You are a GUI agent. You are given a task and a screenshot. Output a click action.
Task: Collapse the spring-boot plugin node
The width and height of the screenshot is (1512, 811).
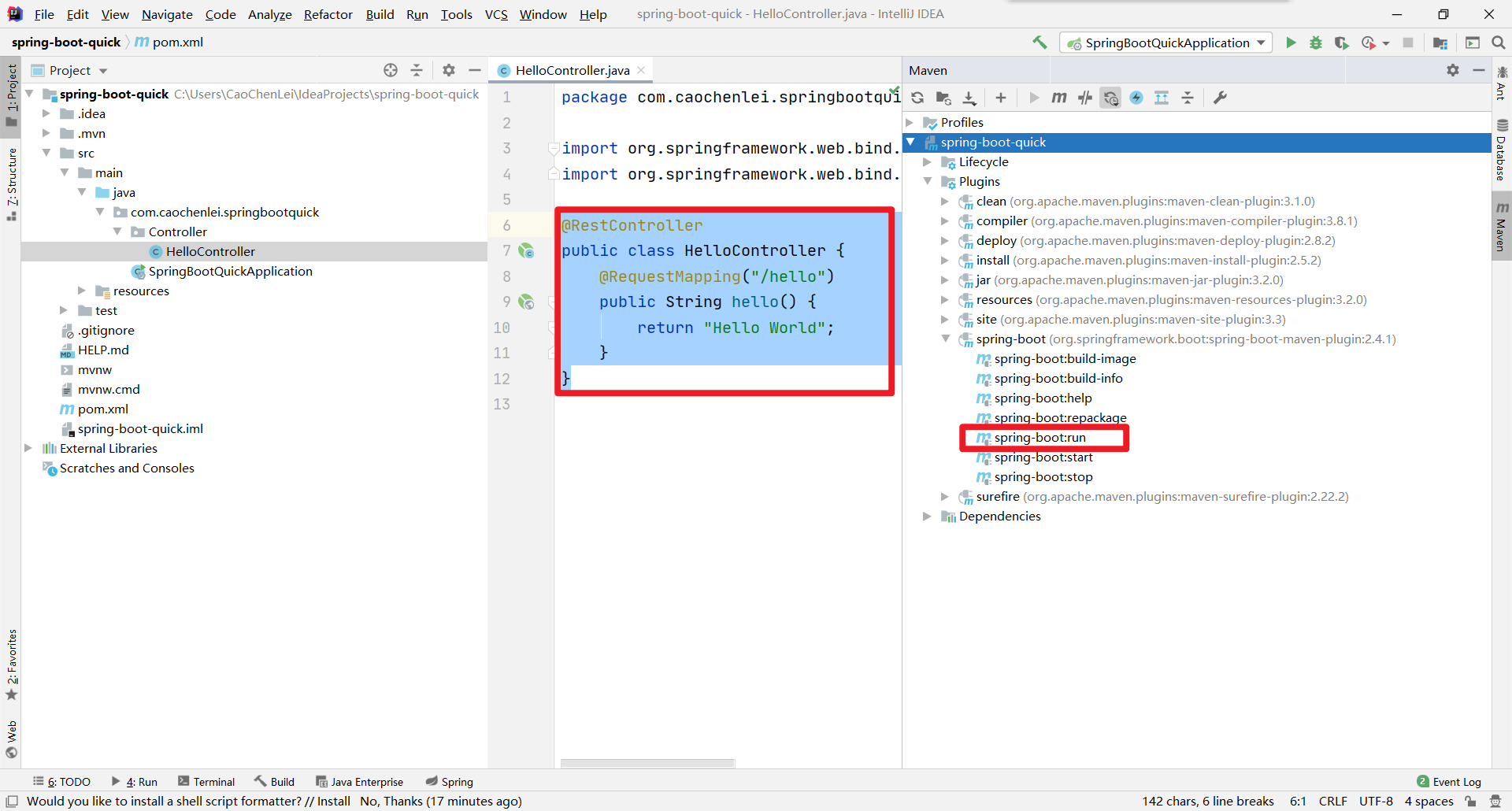pyautogui.click(x=946, y=339)
